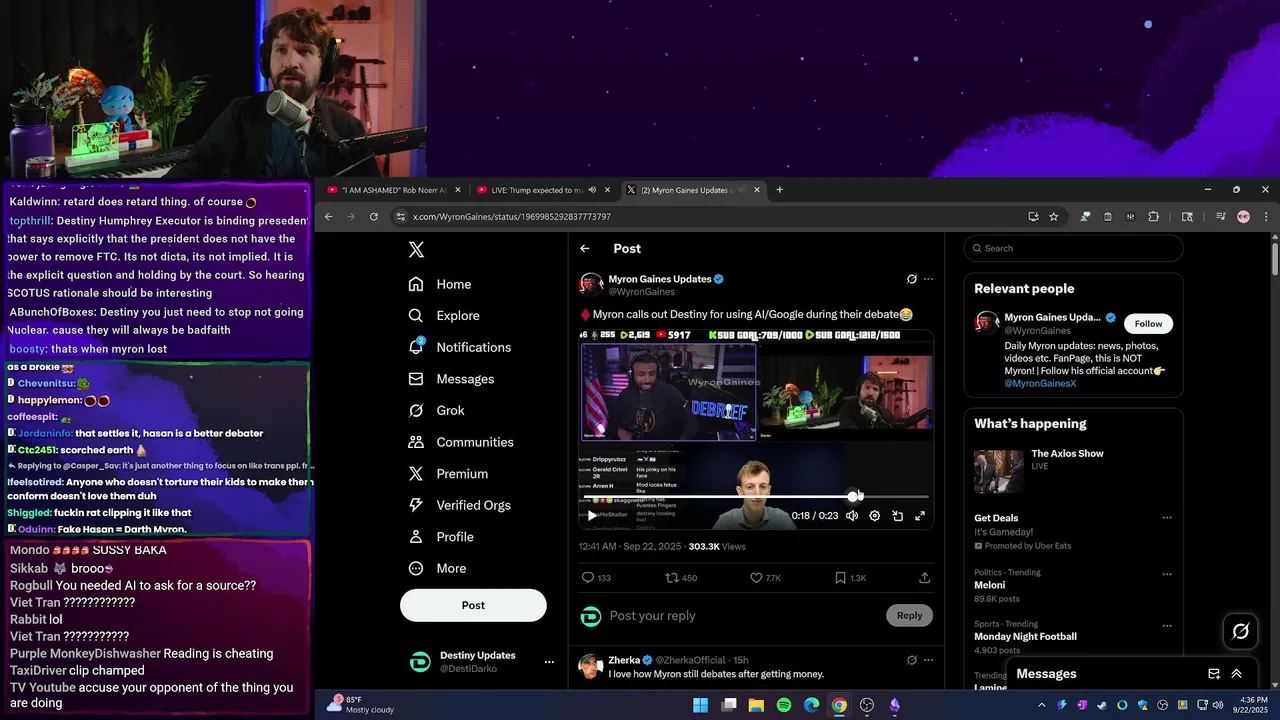Go back with the Post arrow
1280x720 pixels.
[x=585, y=249]
